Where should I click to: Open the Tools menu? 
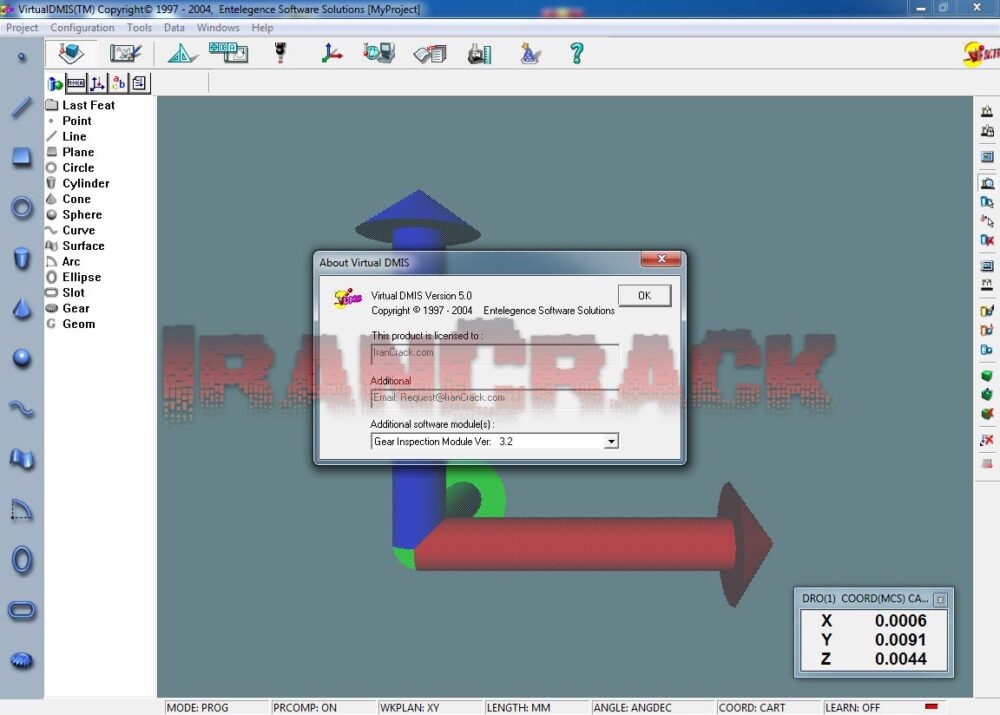139,28
